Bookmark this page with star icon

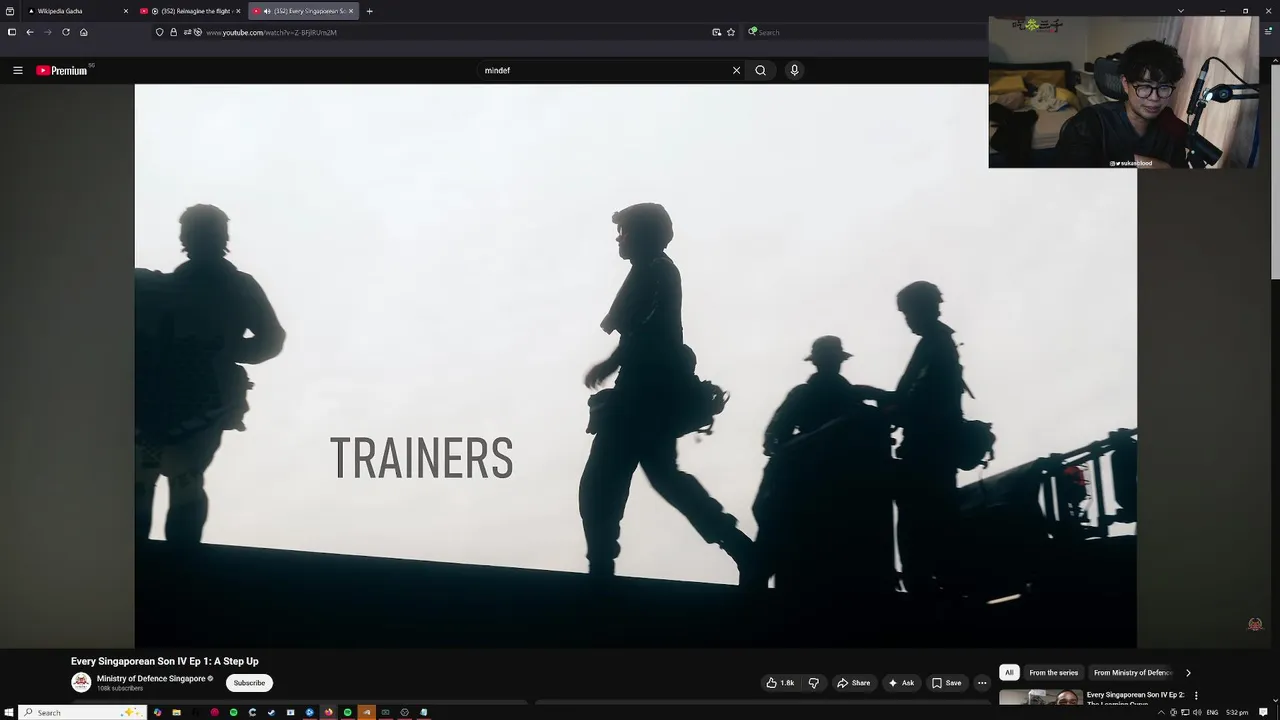pos(731,32)
